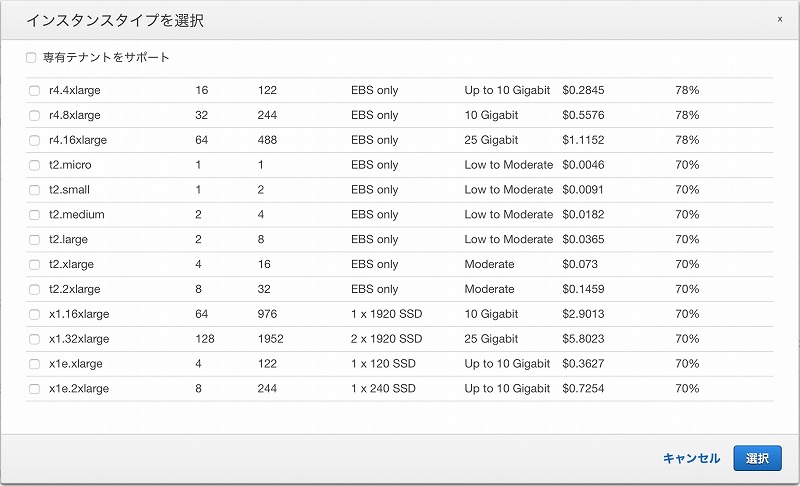Check the t2.xlarge instance checkbox
Screen dimensions: 800x486
coord(34,265)
